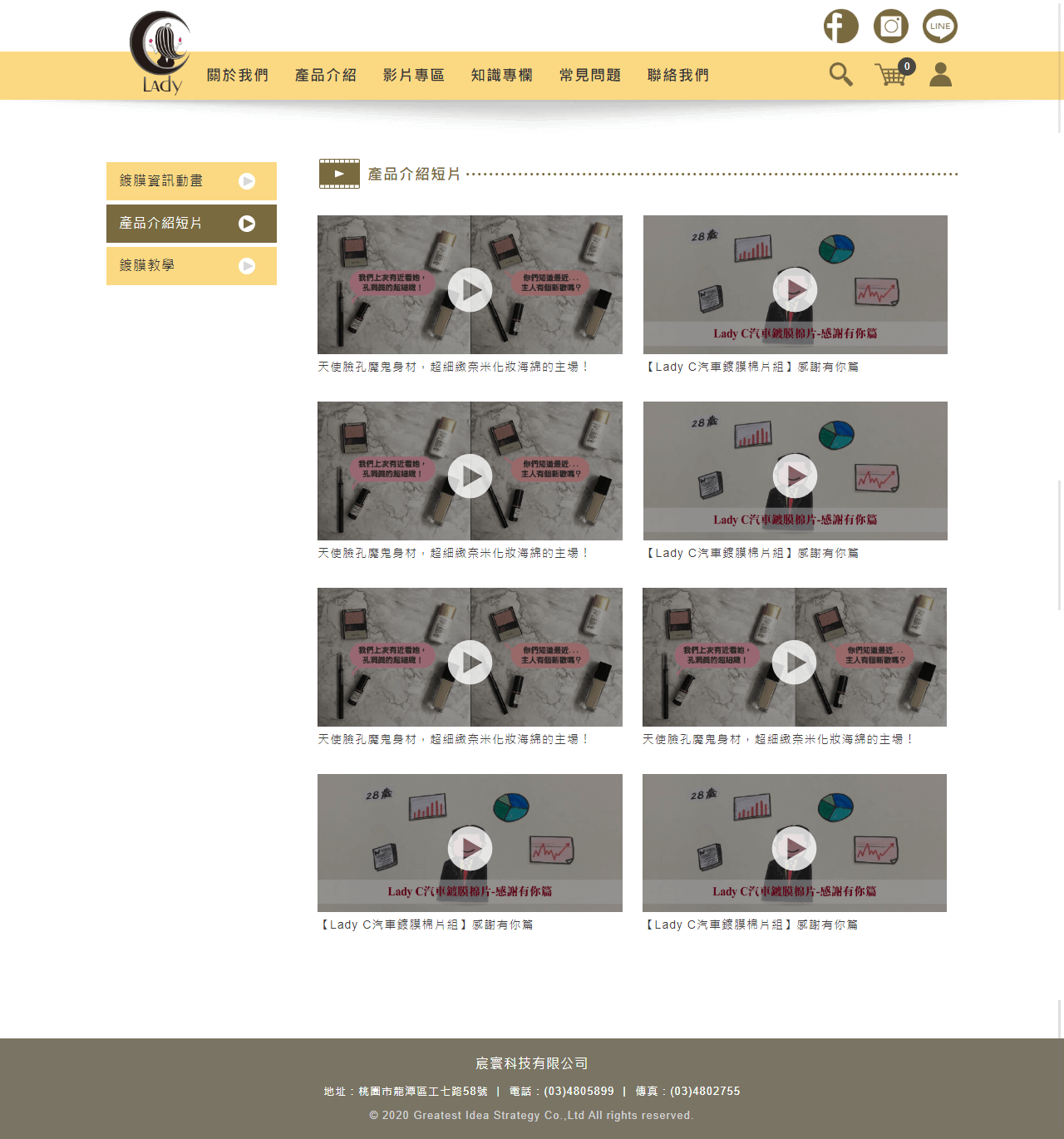The image size is (1064, 1139).
Task: Click third-row right caption 天使臉孔魔鬼身材
Action: point(778,739)
